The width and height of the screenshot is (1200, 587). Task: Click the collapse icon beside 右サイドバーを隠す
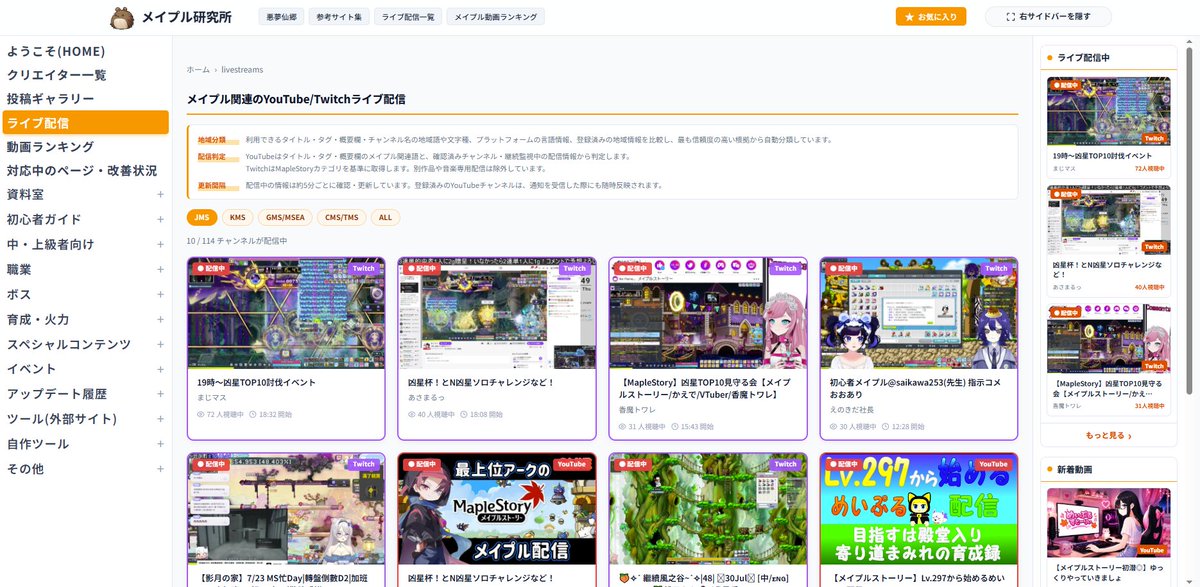tap(1011, 17)
